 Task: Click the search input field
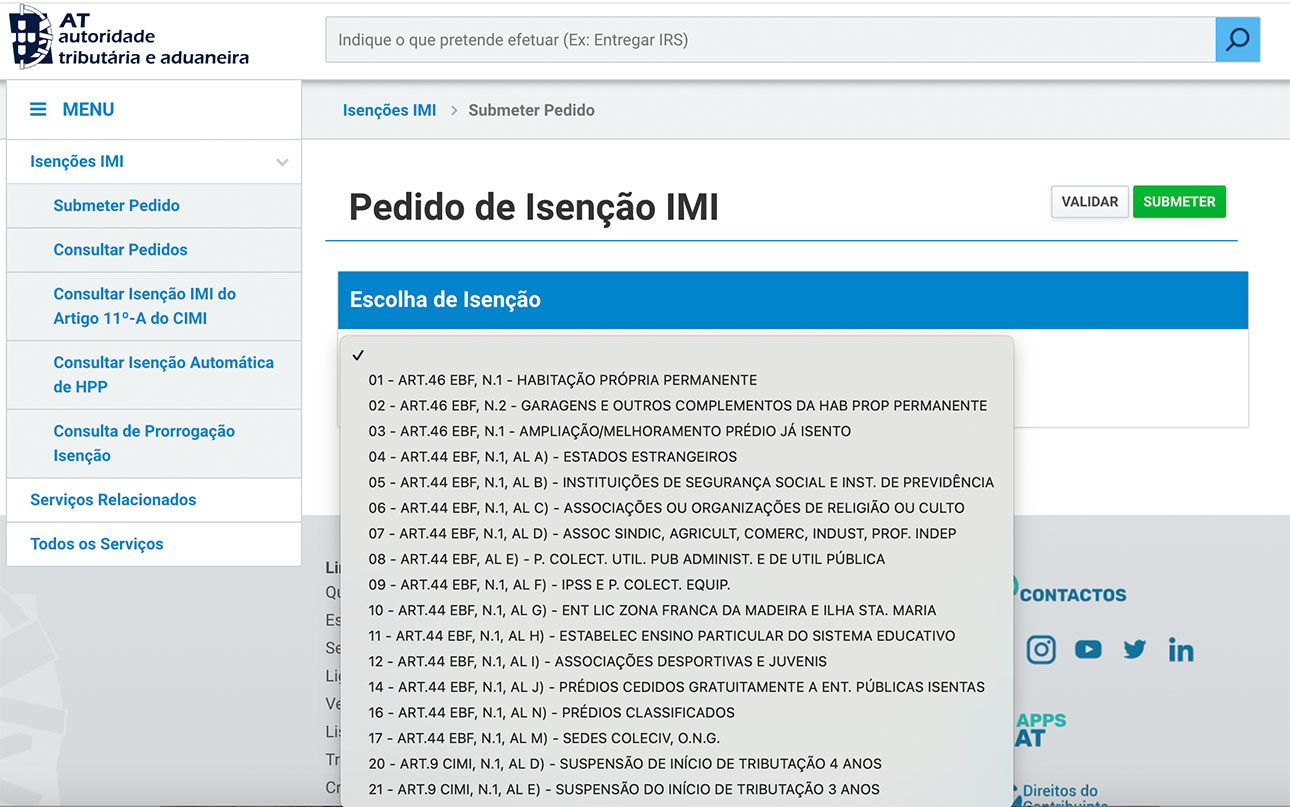(769, 40)
